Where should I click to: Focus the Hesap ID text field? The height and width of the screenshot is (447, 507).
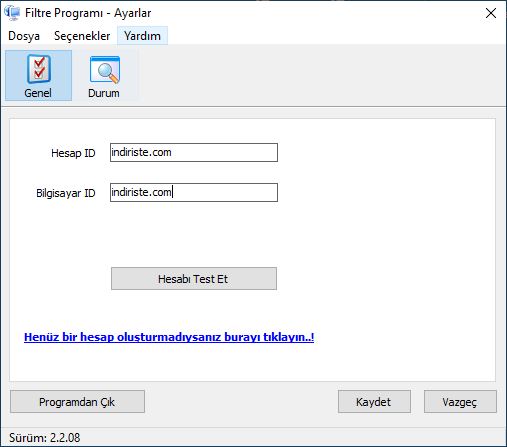point(194,153)
